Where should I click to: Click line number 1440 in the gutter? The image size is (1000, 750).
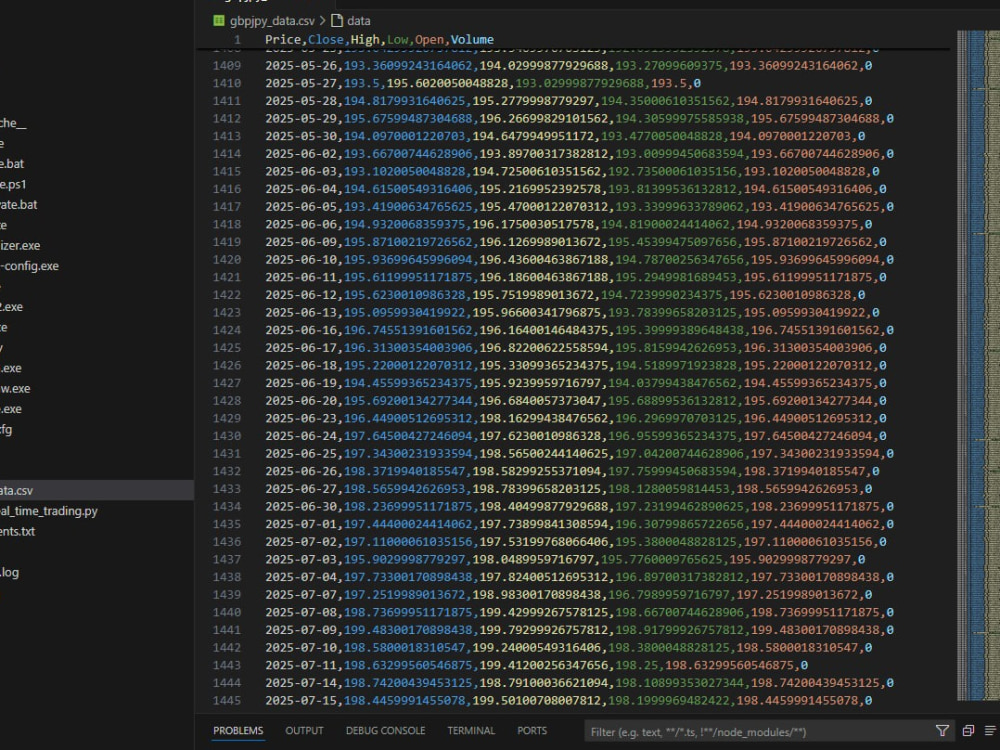pyautogui.click(x=226, y=612)
